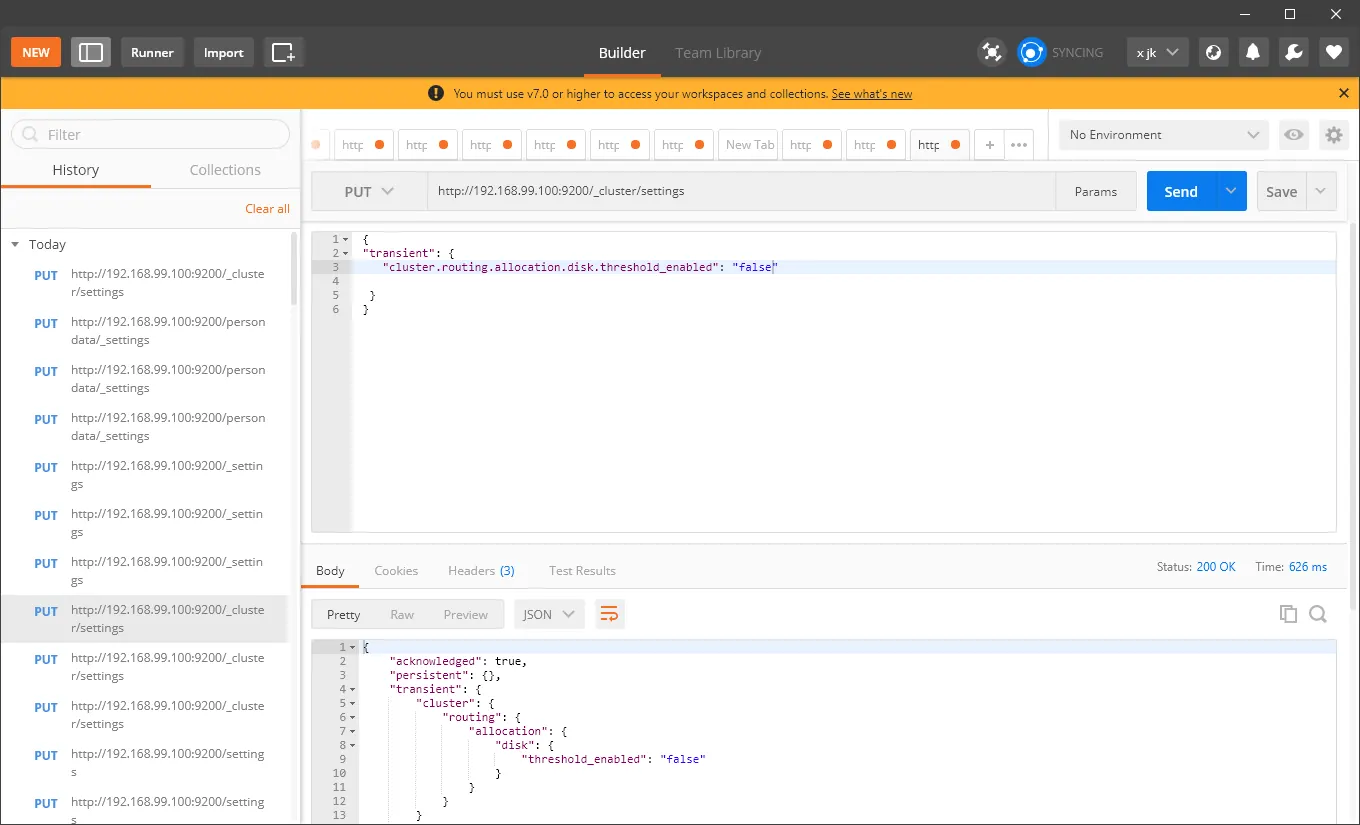Open the PUT method dropdown
Viewport: 1360px width, 825px height.
click(x=369, y=191)
